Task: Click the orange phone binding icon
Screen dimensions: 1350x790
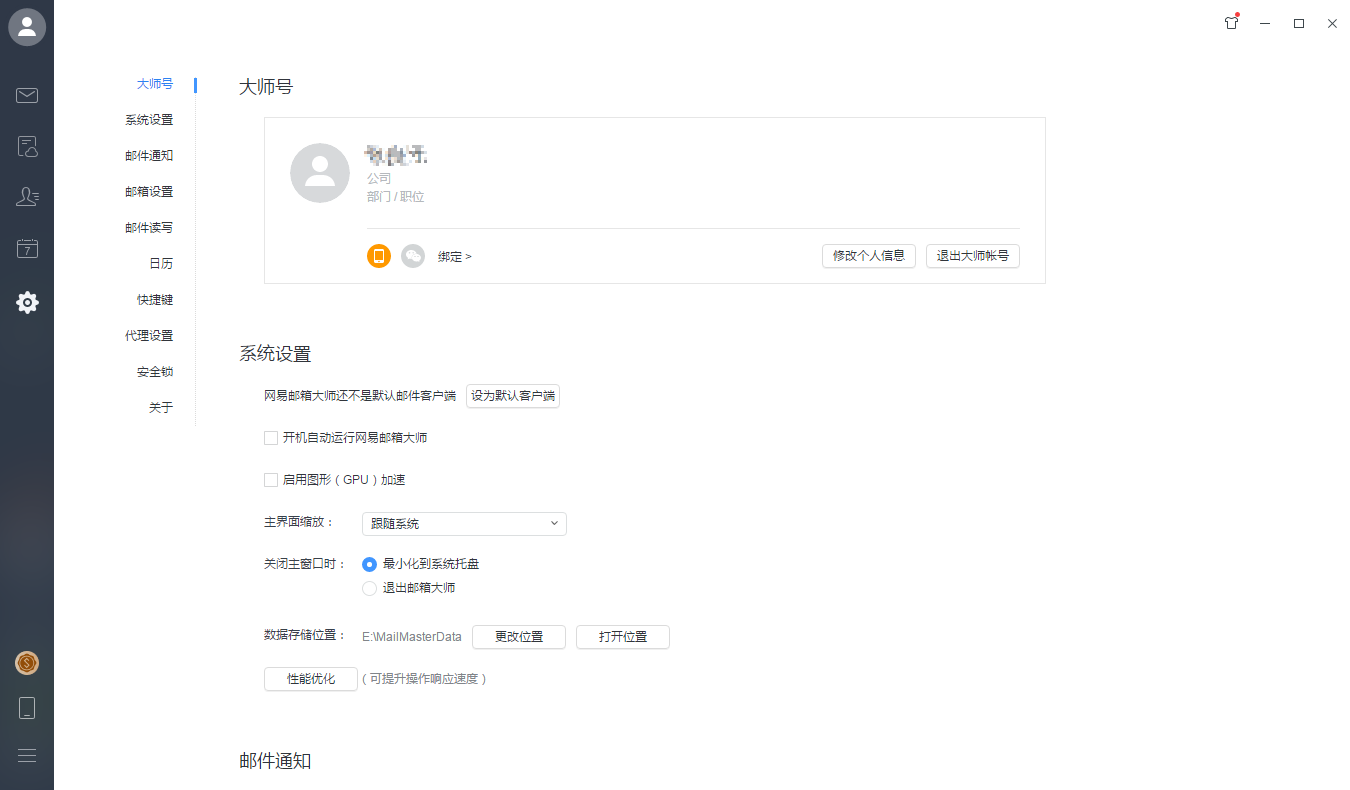Action: [x=379, y=256]
